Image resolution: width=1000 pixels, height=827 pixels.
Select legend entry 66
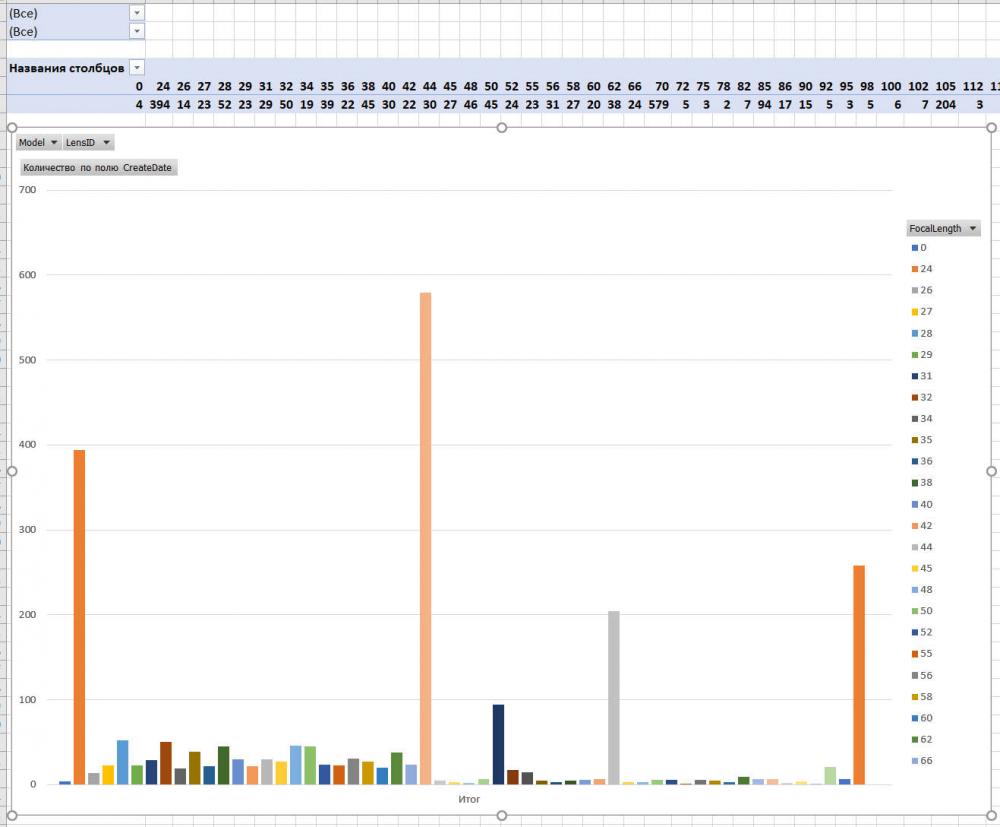(922, 761)
